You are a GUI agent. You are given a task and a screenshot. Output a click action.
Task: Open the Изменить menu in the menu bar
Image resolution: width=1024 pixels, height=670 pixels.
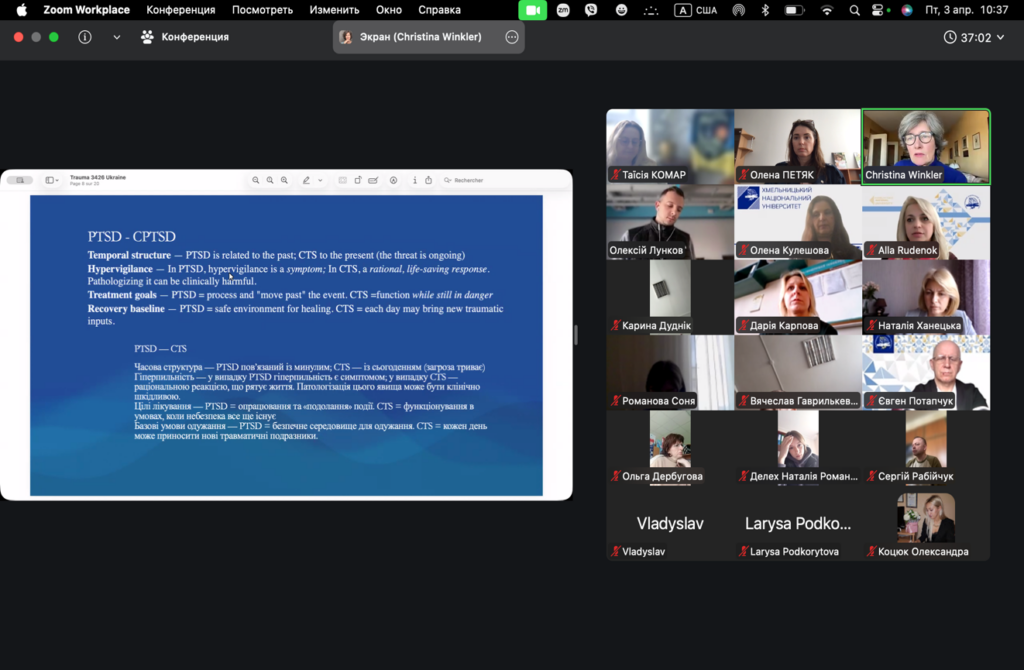[x=334, y=10]
